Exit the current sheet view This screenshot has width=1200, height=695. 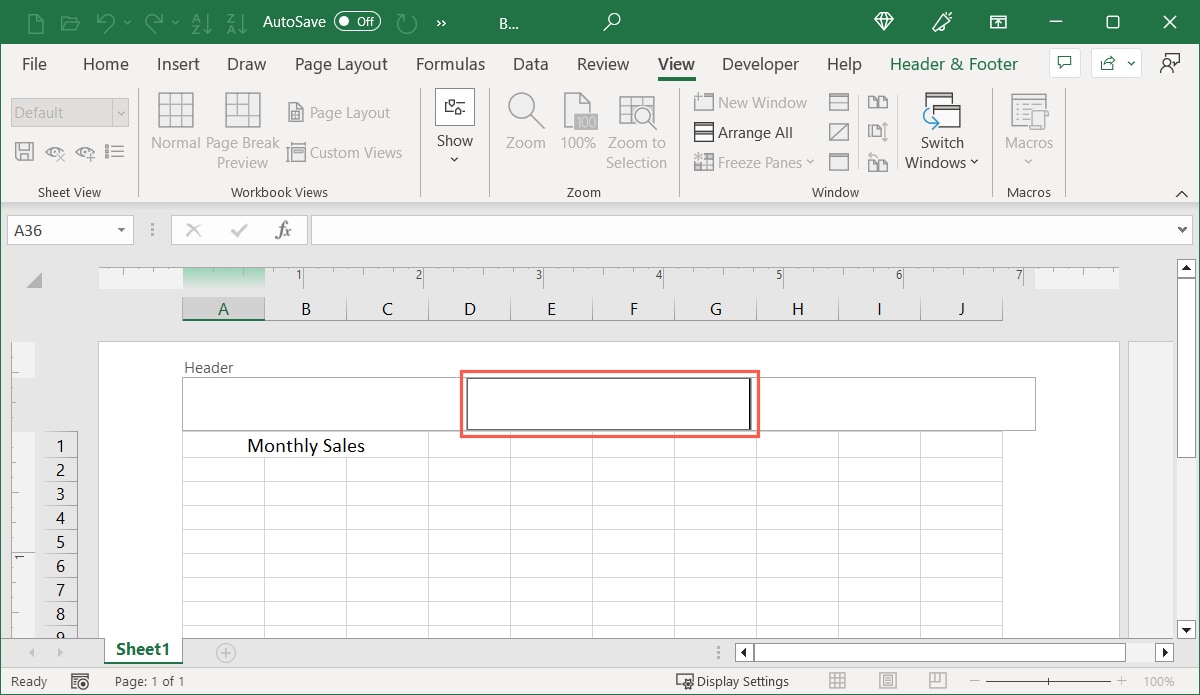point(54,153)
